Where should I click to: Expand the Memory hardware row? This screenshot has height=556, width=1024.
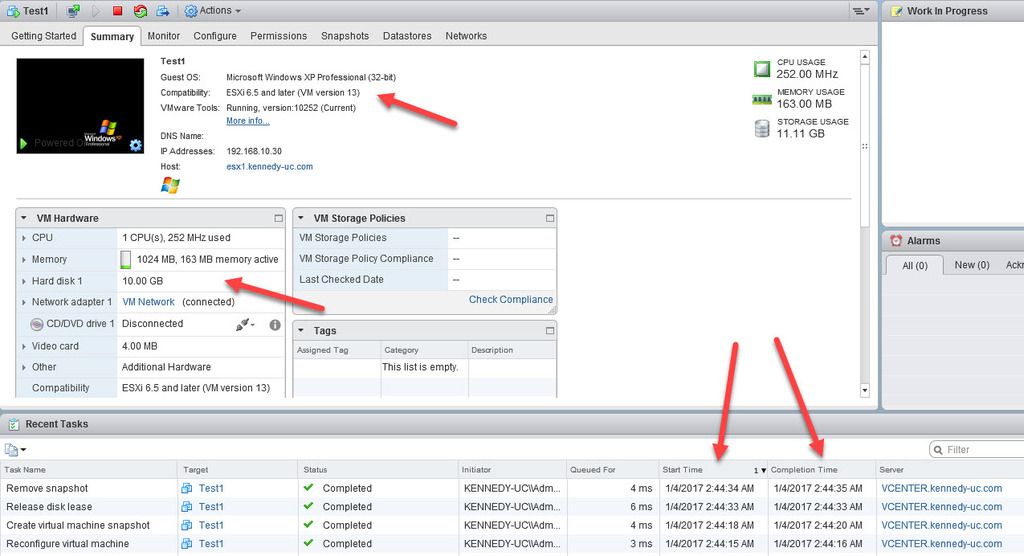point(24,259)
